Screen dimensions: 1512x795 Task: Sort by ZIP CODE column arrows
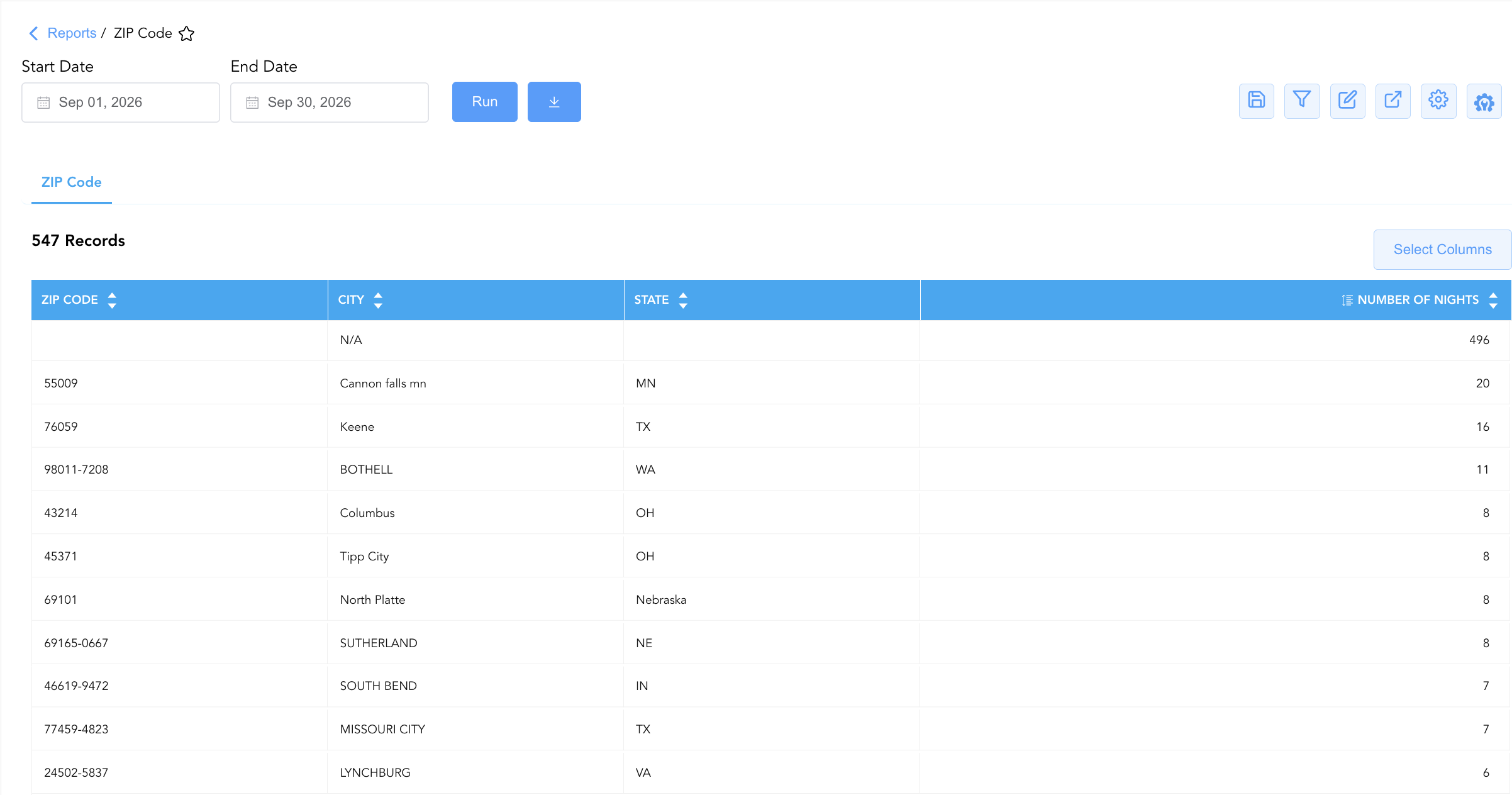[112, 300]
